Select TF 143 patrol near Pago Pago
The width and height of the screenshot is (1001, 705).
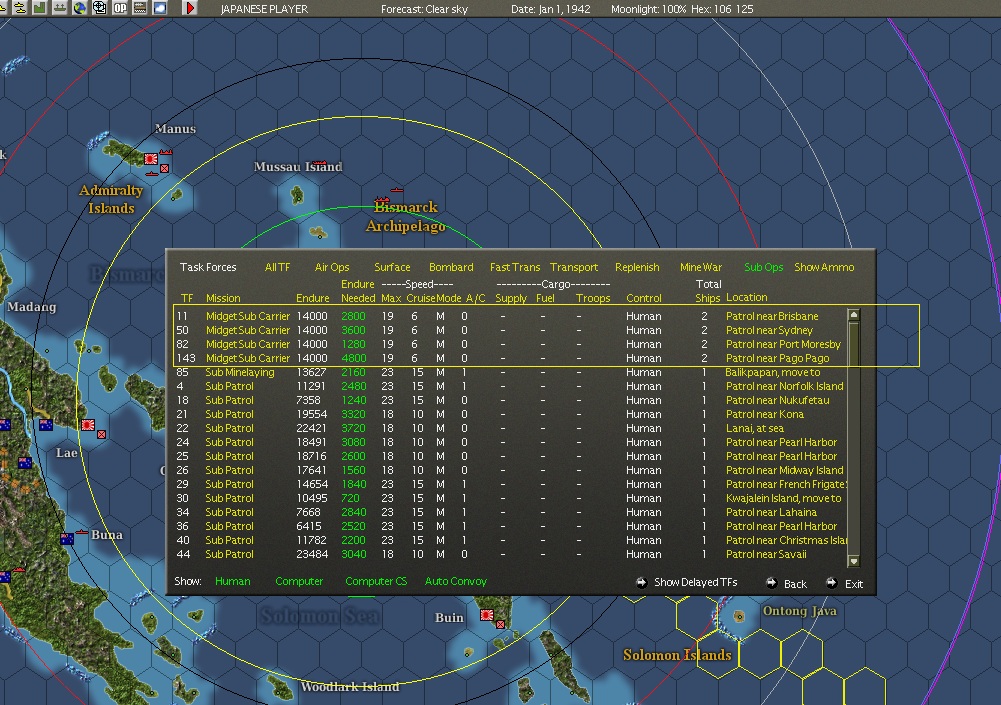pos(511,358)
